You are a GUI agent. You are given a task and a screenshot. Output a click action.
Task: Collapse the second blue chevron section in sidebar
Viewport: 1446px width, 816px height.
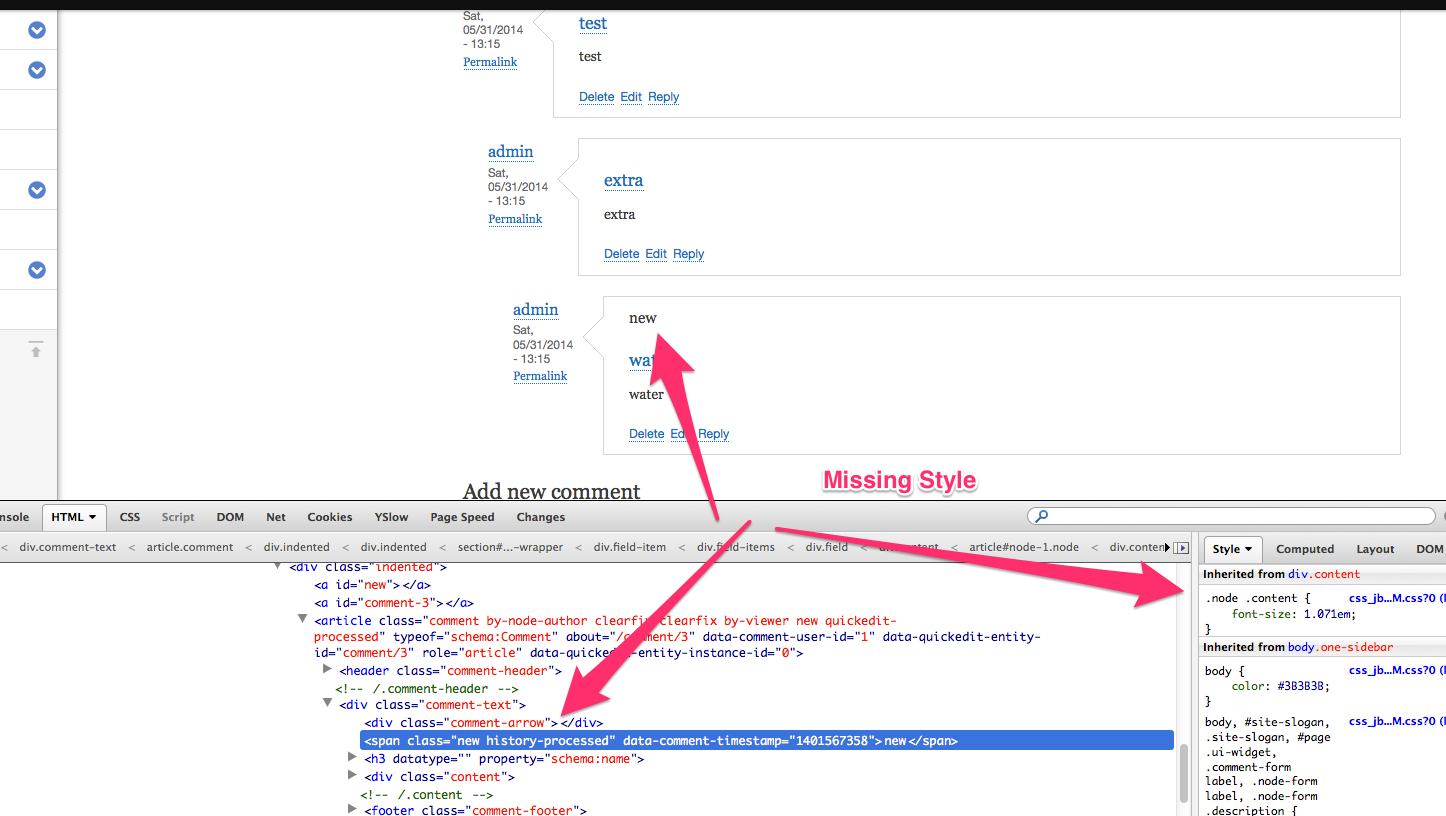(x=36, y=70)
